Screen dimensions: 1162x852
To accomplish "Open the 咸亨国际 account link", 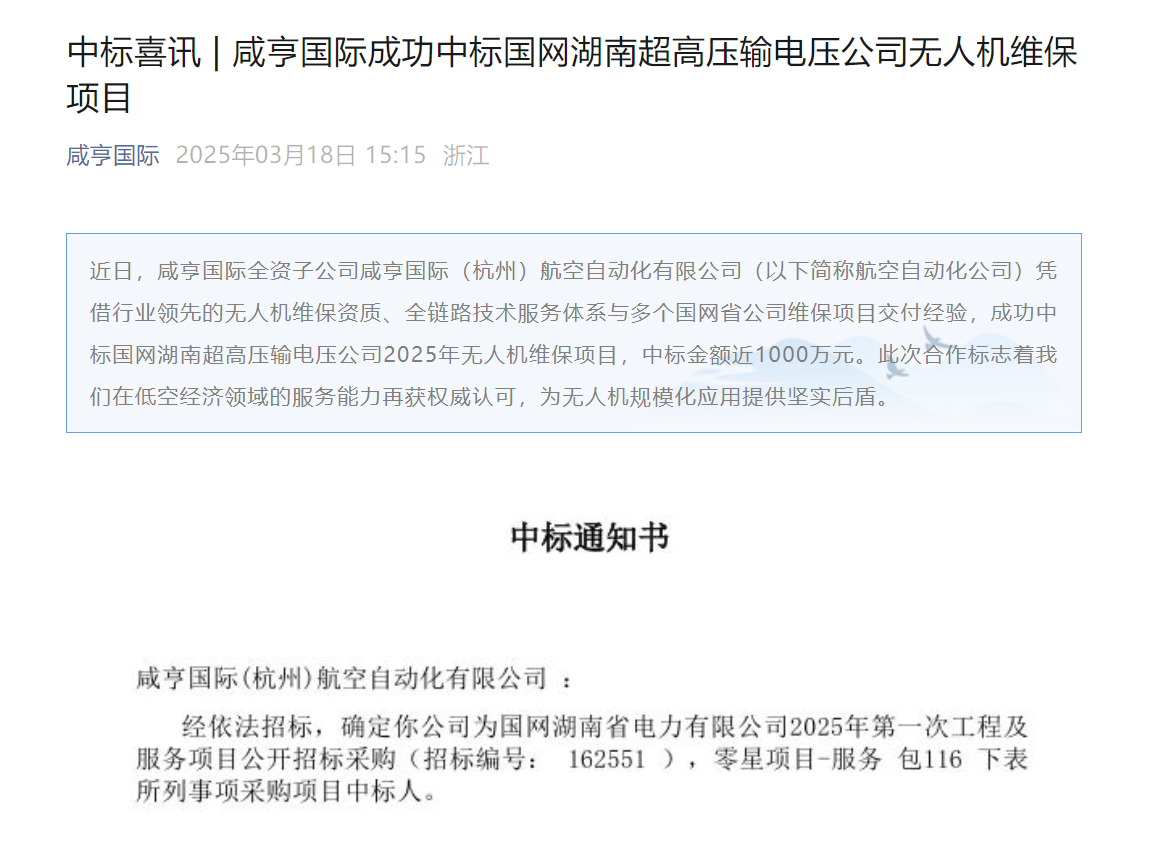I will pyautogui.click(x=113, y=156).
